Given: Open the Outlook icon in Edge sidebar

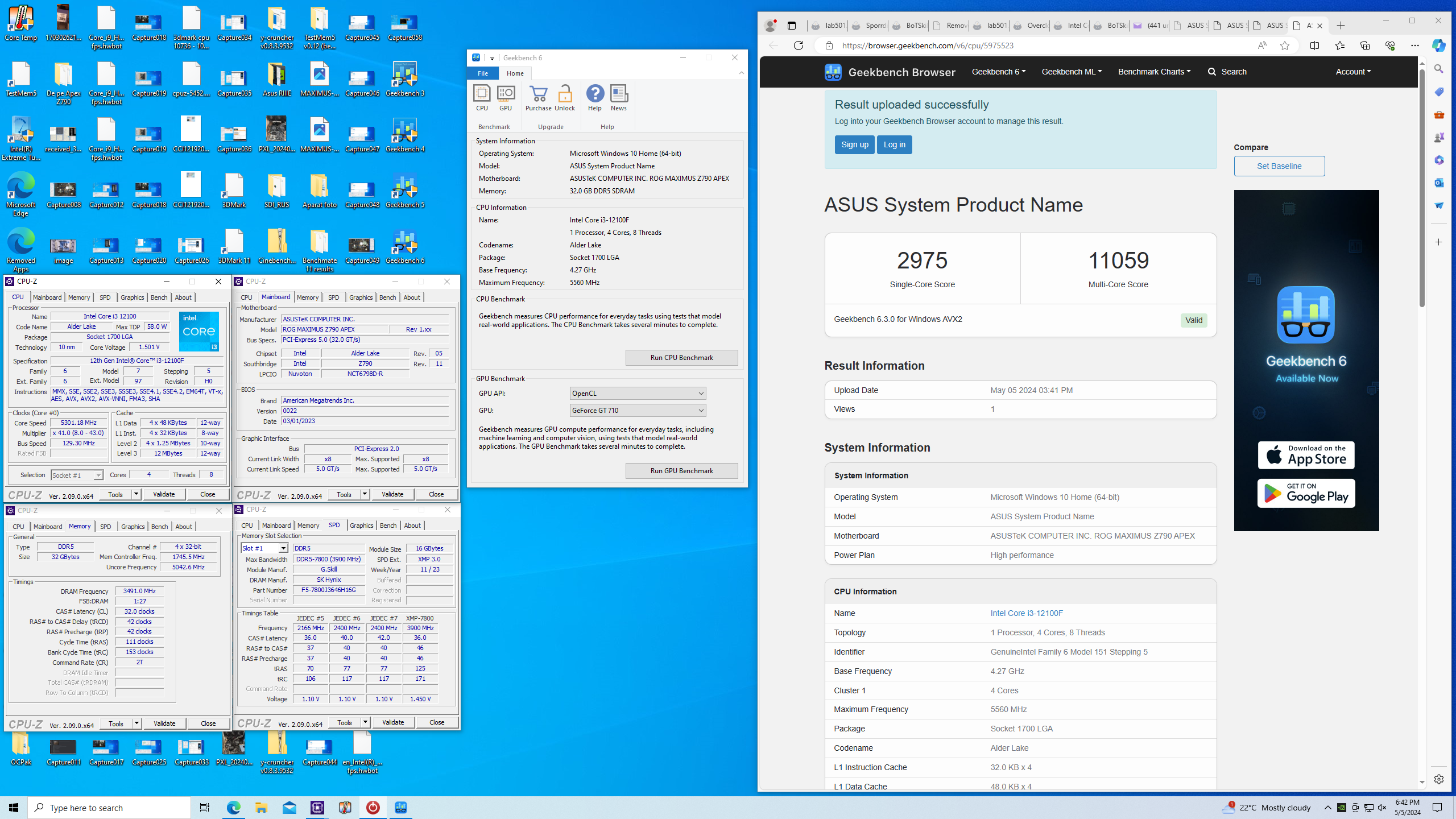Looking at the screenshot, I should click(x=1439, y=183).
